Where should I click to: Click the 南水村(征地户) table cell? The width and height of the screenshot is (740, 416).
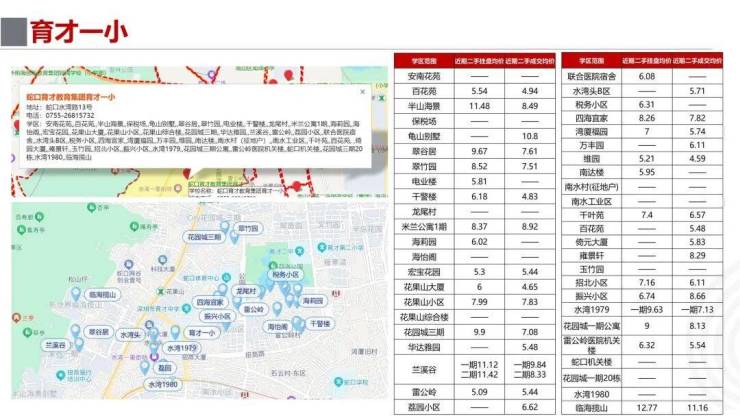click(x=591, y=187)
